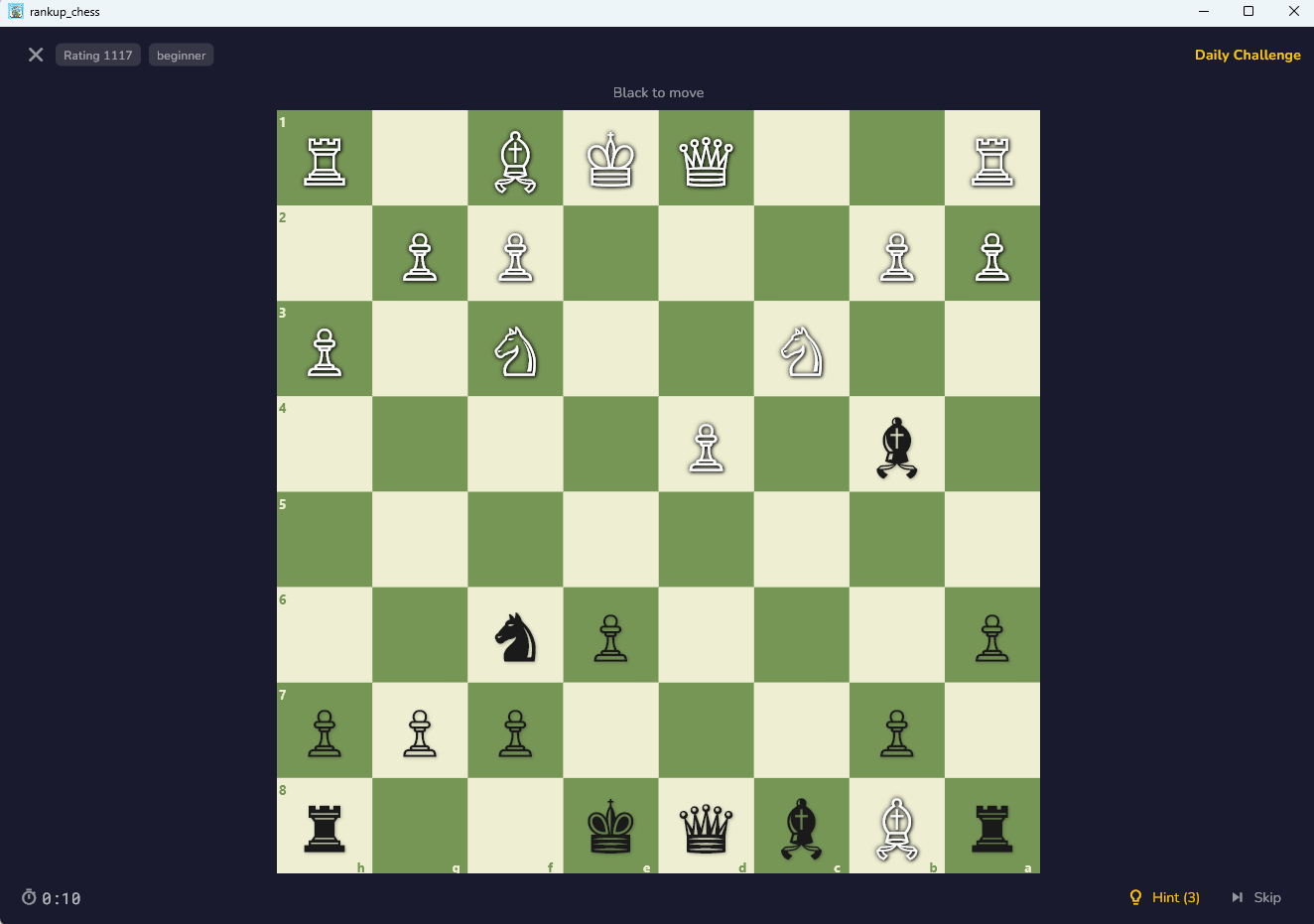Select the black rook on a8

[991, 827]
